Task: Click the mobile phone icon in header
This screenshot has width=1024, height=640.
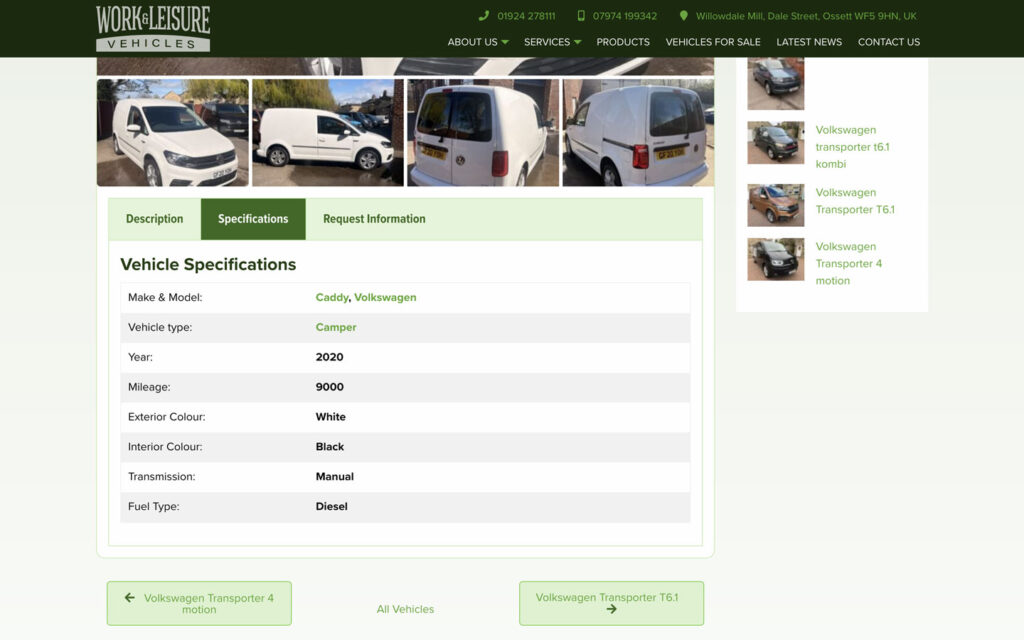Action: click(x=581, y=16)
